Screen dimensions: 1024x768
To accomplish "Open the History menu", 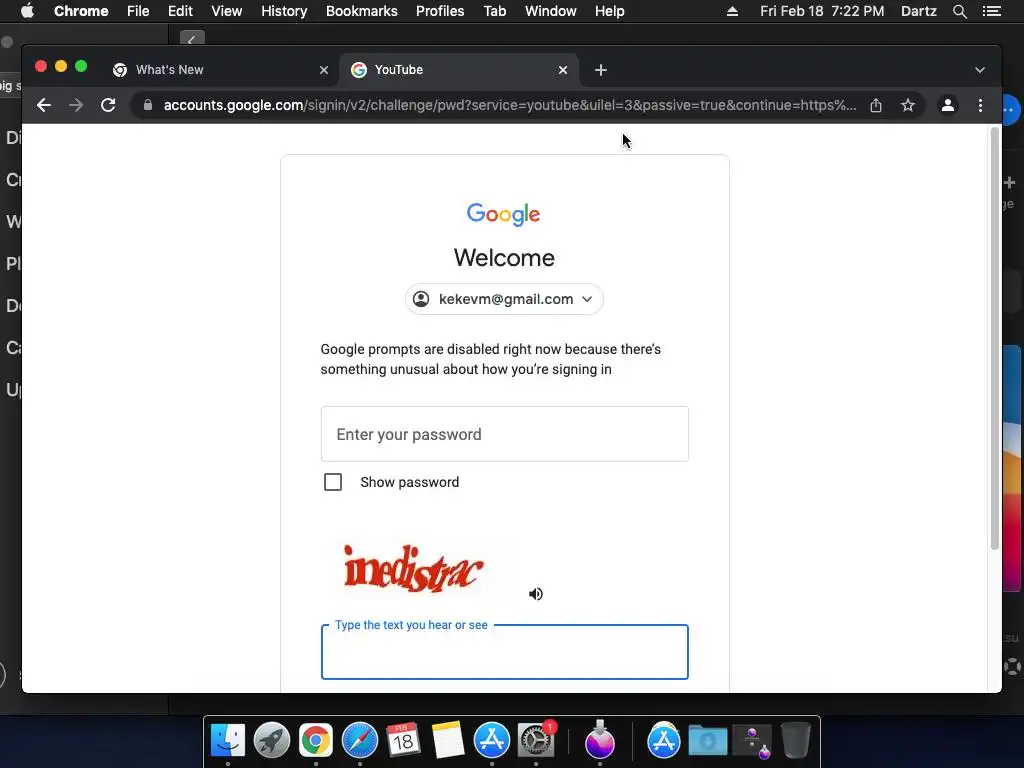I will pyautogui.click(x=284, y=11).
